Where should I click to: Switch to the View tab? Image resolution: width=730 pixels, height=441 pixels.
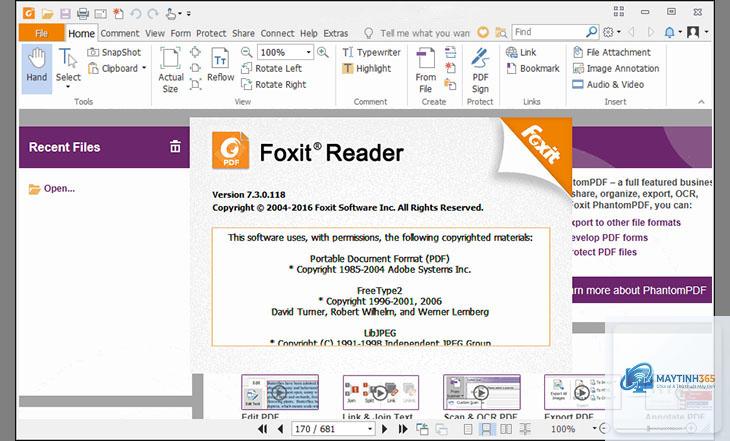(155, 33)
